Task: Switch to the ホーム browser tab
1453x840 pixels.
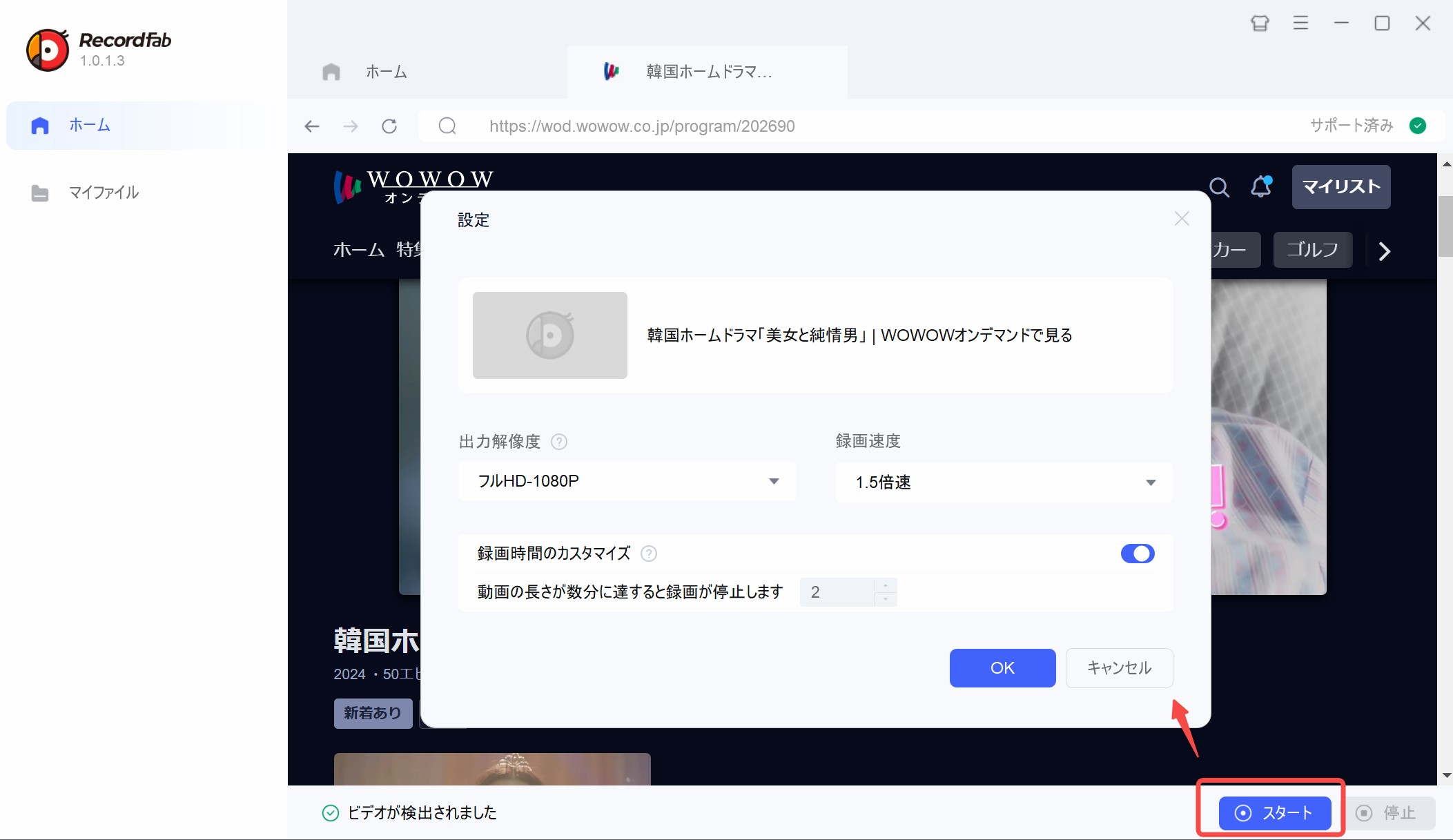Action: click(x=427, y=72)
